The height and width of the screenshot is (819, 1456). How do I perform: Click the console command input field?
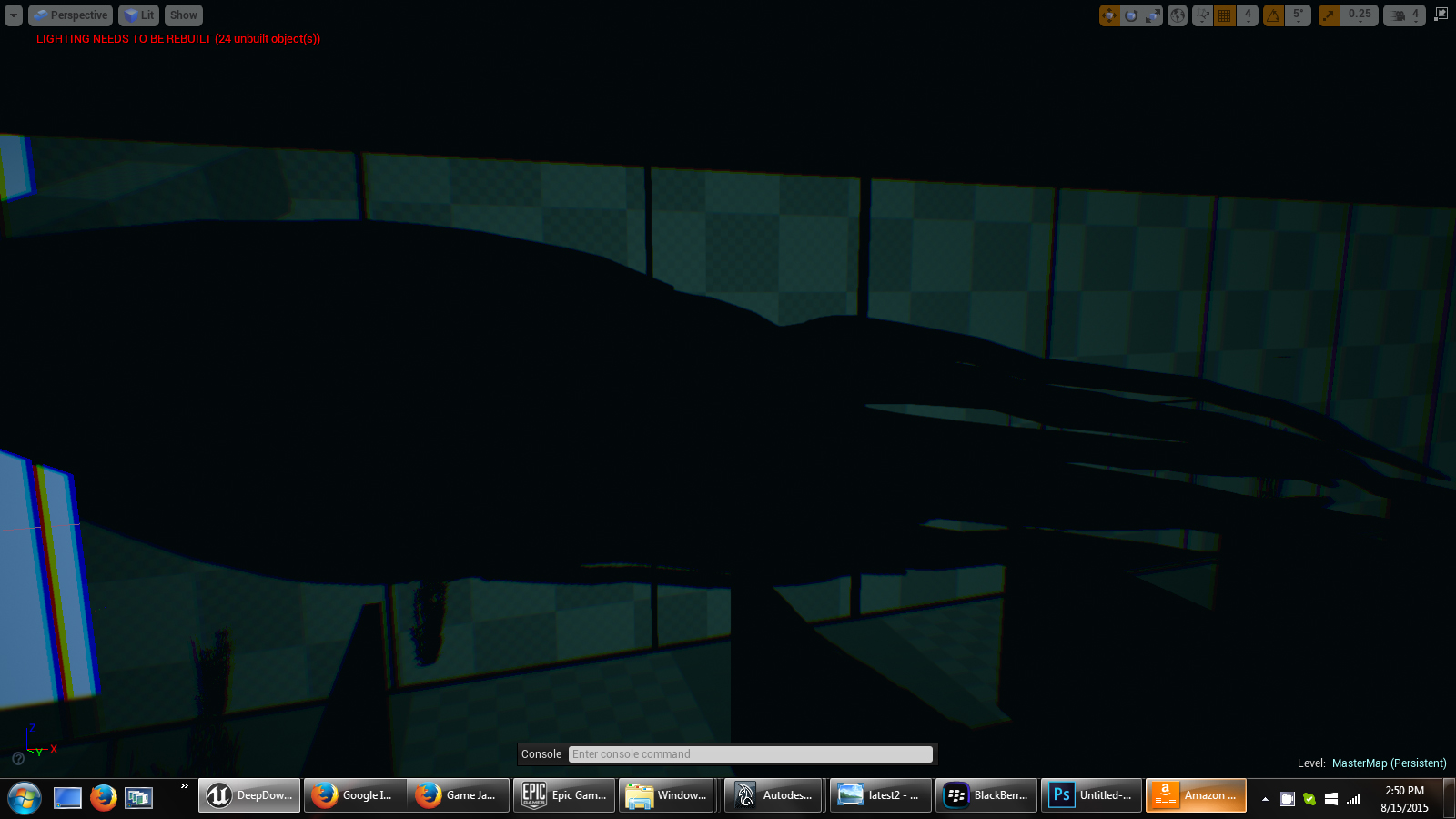pos(751,754)
